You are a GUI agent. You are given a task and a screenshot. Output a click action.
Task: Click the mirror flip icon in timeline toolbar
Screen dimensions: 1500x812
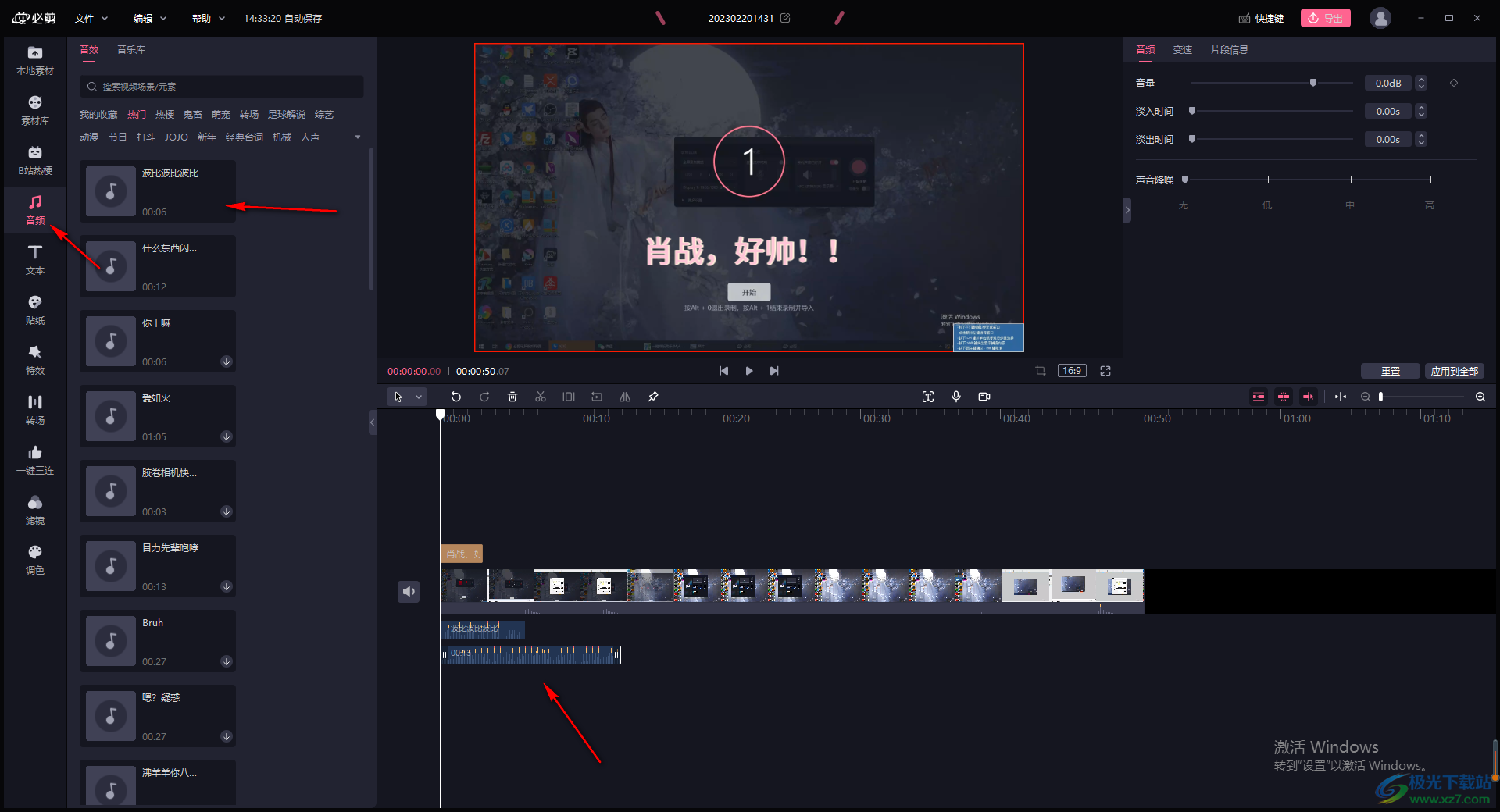pyautogui.click(x=625, y=397)
